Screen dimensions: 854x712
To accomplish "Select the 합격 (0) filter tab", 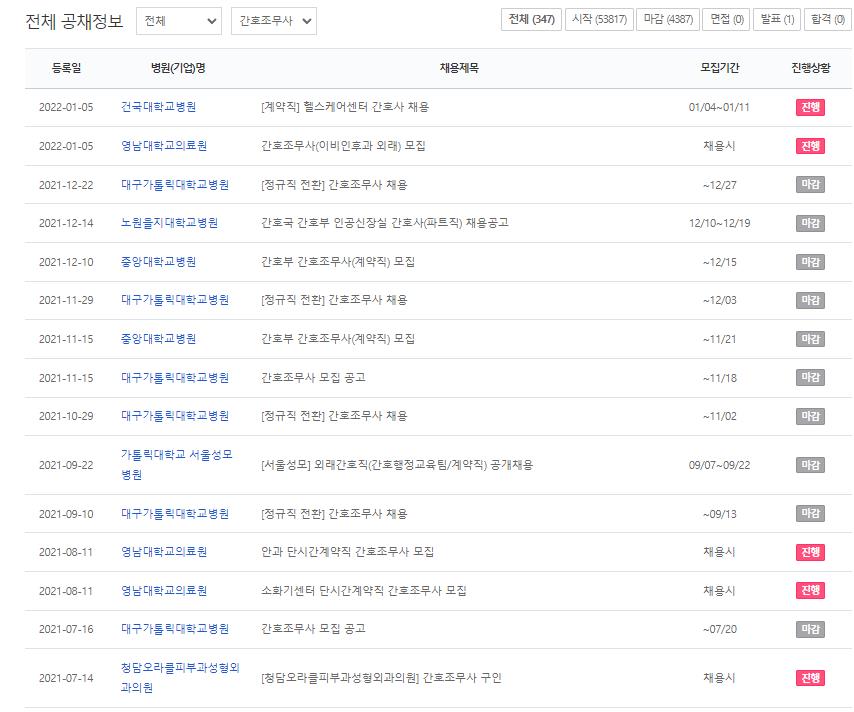I will (828, 20).
